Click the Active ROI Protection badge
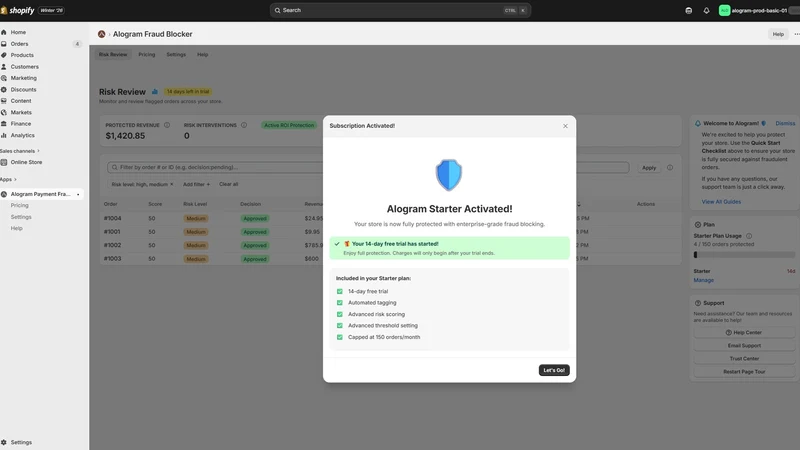This screenshot has height=450, width=800. 289,125
